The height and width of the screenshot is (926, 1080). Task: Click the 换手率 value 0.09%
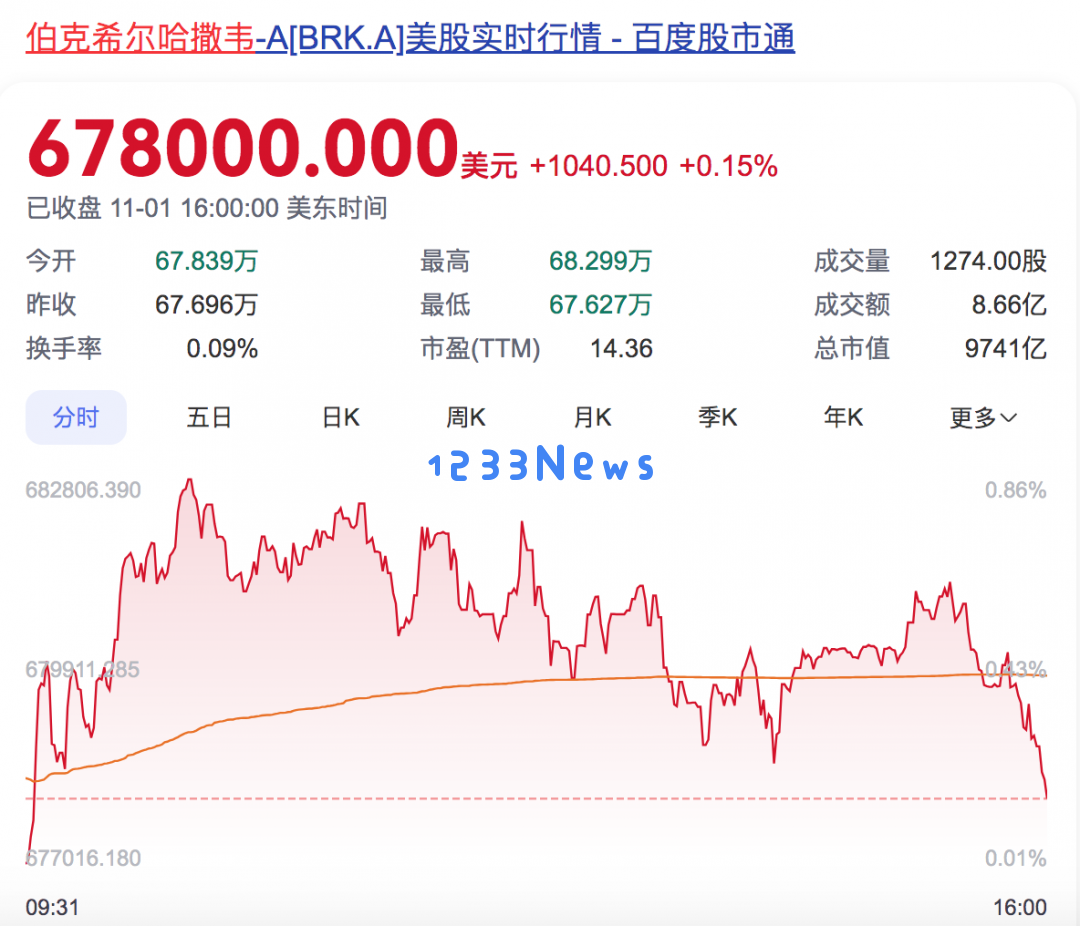(222, 349)
